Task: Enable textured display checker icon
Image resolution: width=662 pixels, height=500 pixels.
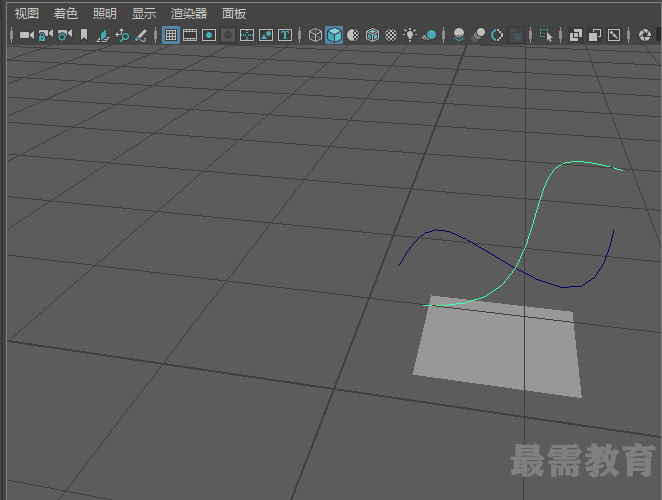Action: coord(391,35)
